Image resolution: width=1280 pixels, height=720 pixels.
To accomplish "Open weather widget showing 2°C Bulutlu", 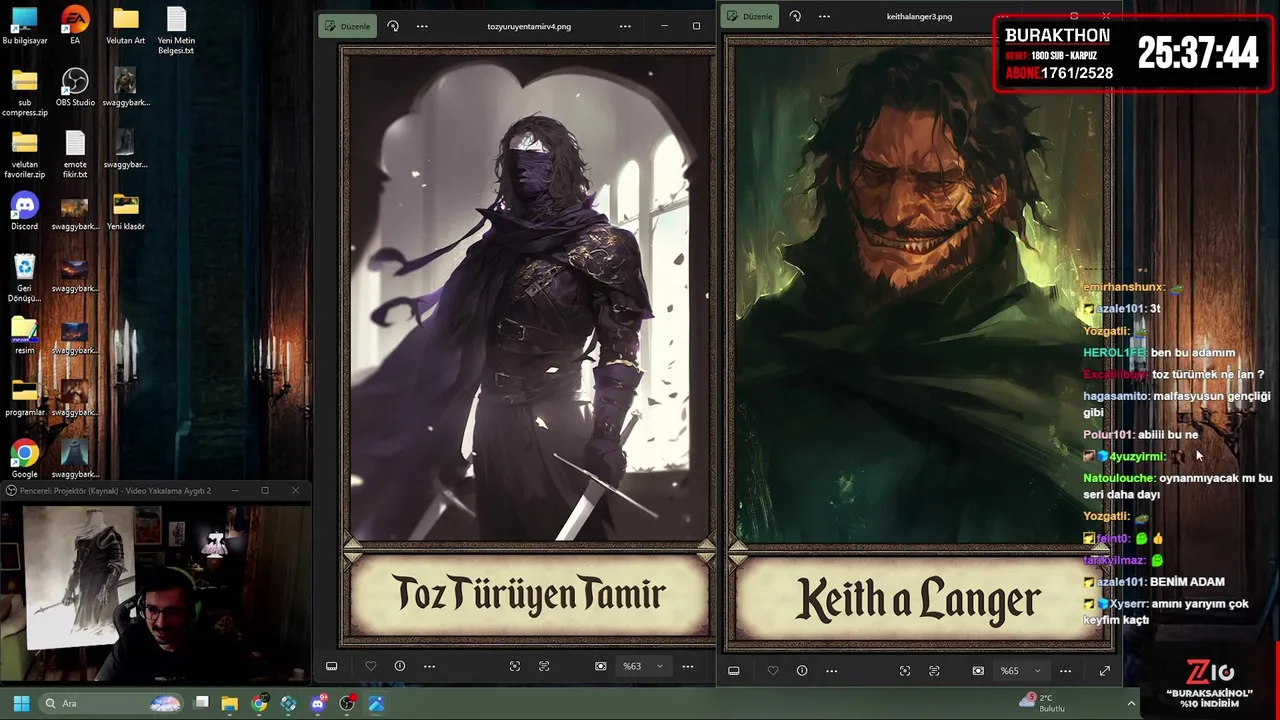I will click(1041, 703).
